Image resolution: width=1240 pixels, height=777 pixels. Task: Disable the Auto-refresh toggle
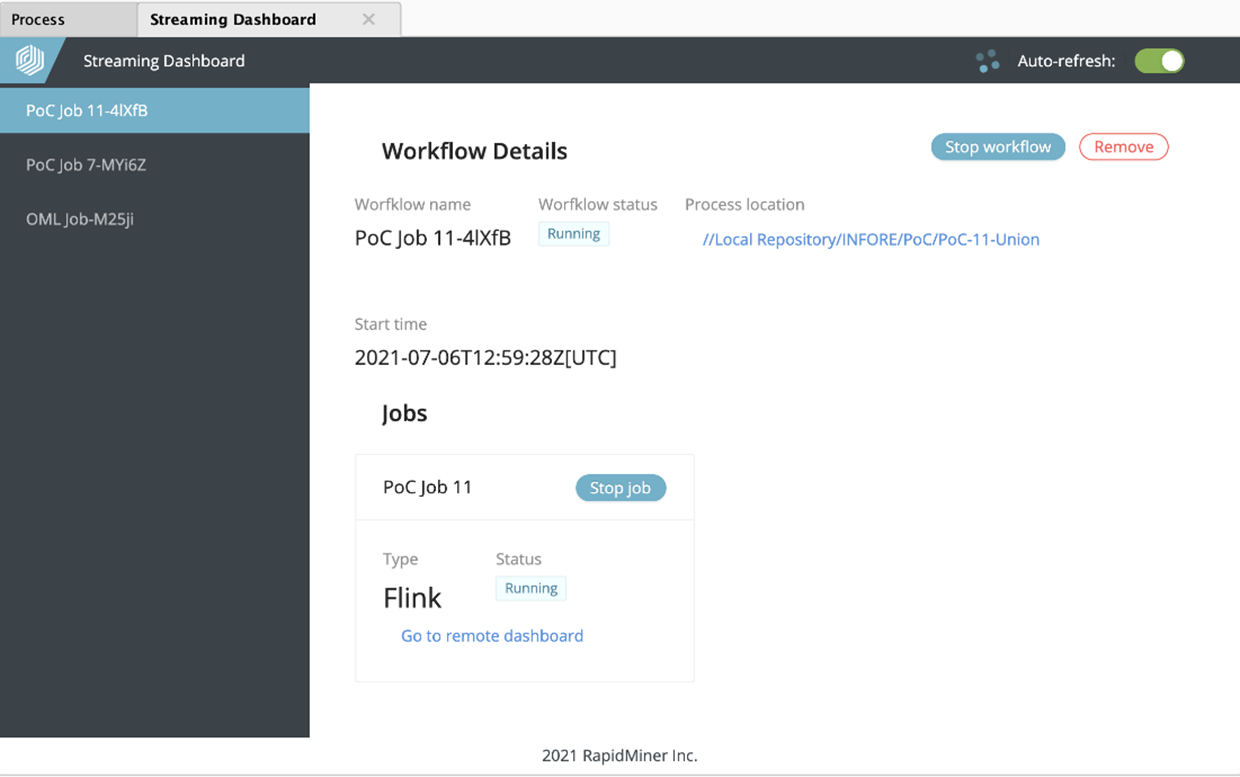tap(1159, 61)
